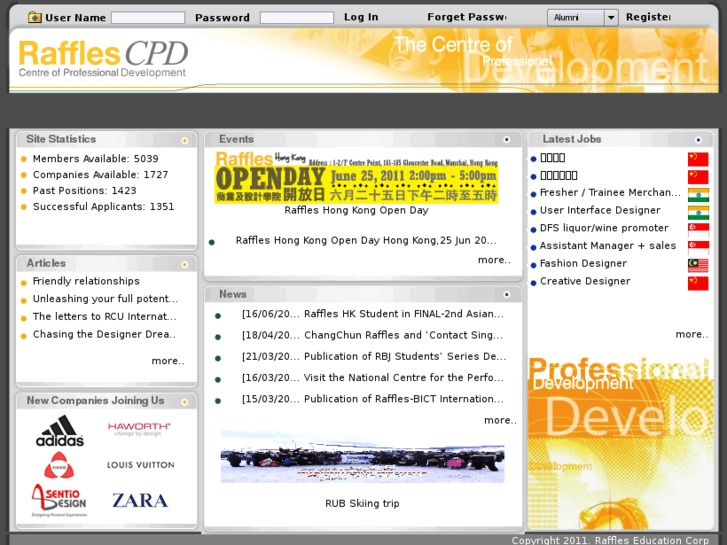Screen dimensions: 727x545
Task: Click the Malaysia flag beside Fashion Designer
Action: (698, 265)
